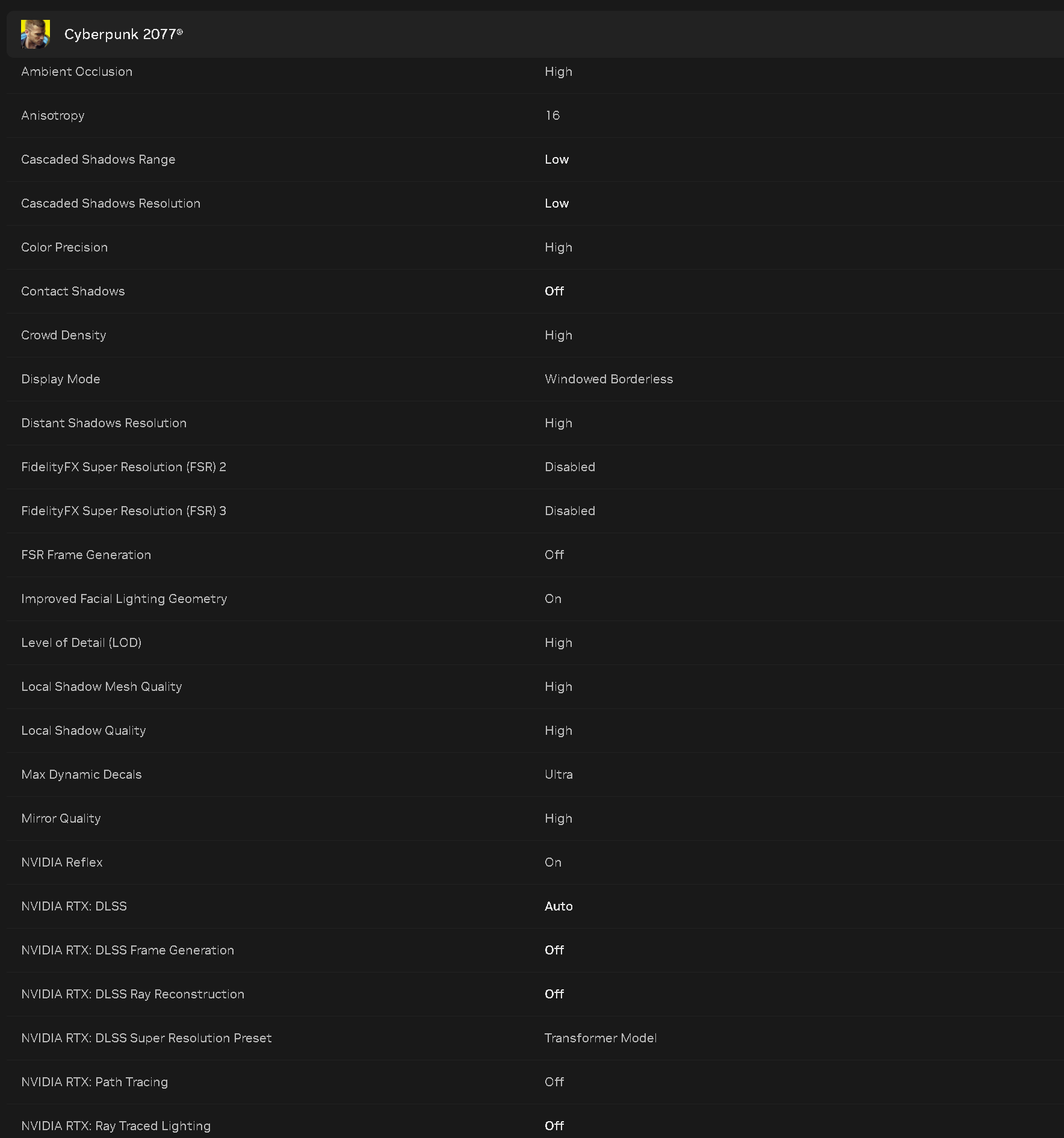Click the NVIDIA RTX: DLSS Auto value
This screenshot has height=1138, width=1064.
(558, 906)
